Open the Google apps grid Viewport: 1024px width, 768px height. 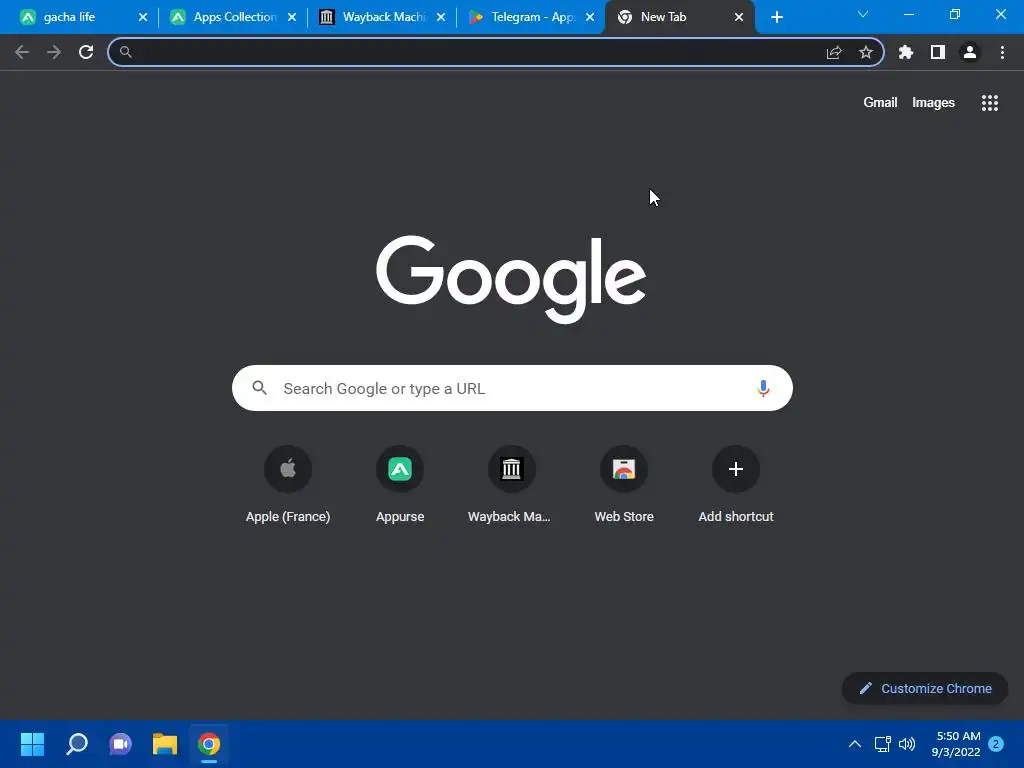tap(990, 103)
